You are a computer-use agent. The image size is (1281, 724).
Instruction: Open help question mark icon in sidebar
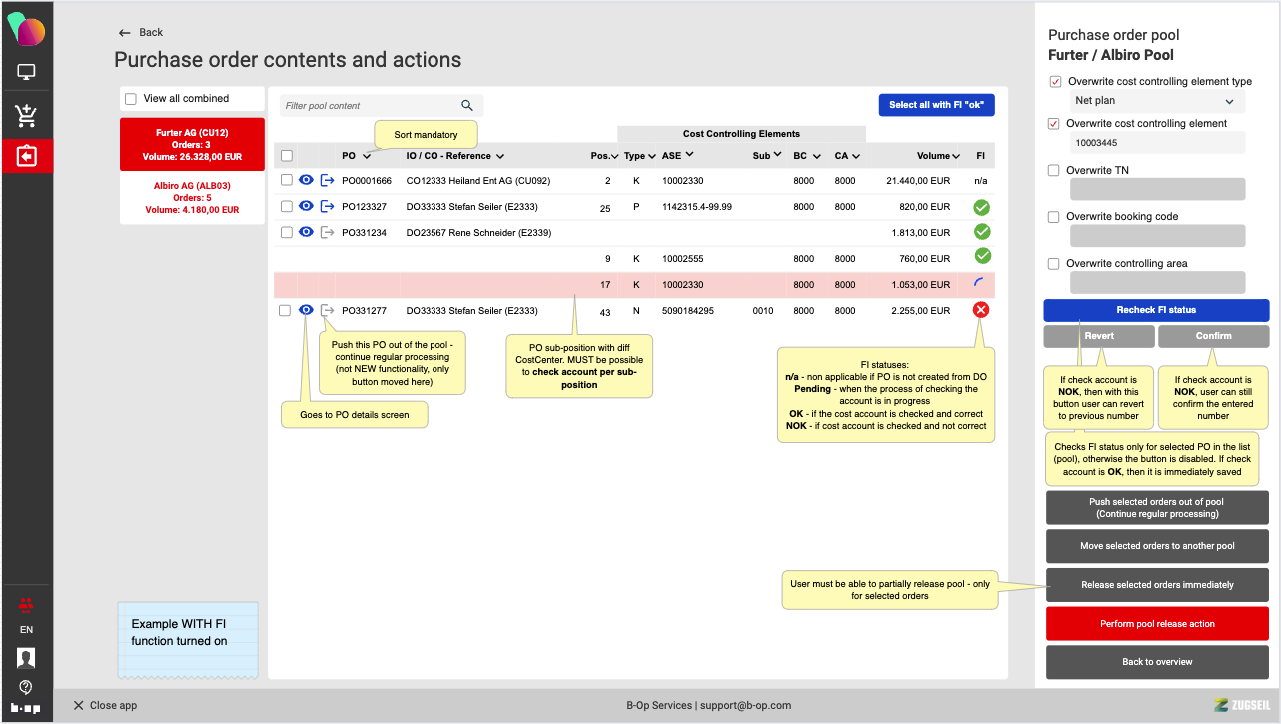pyautogui.click(x=26, y=687)
